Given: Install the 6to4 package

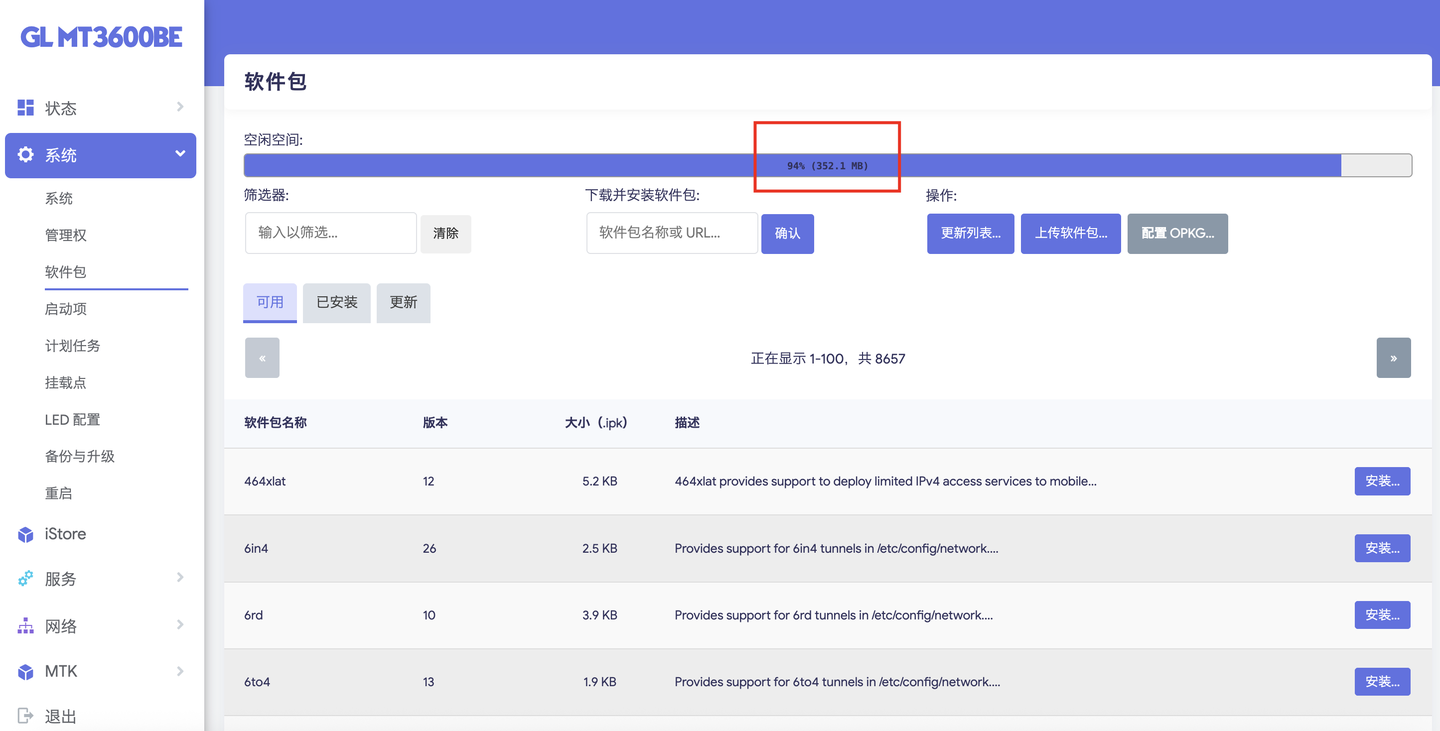Looking at the screenshot, I should (1383, 682).
